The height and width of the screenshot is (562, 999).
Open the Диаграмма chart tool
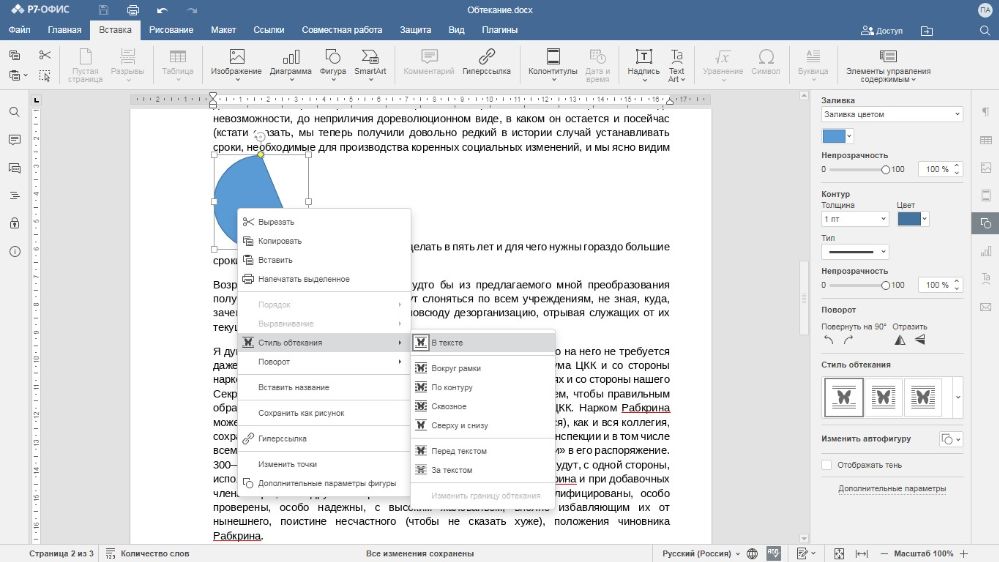[x=290, y=57]
